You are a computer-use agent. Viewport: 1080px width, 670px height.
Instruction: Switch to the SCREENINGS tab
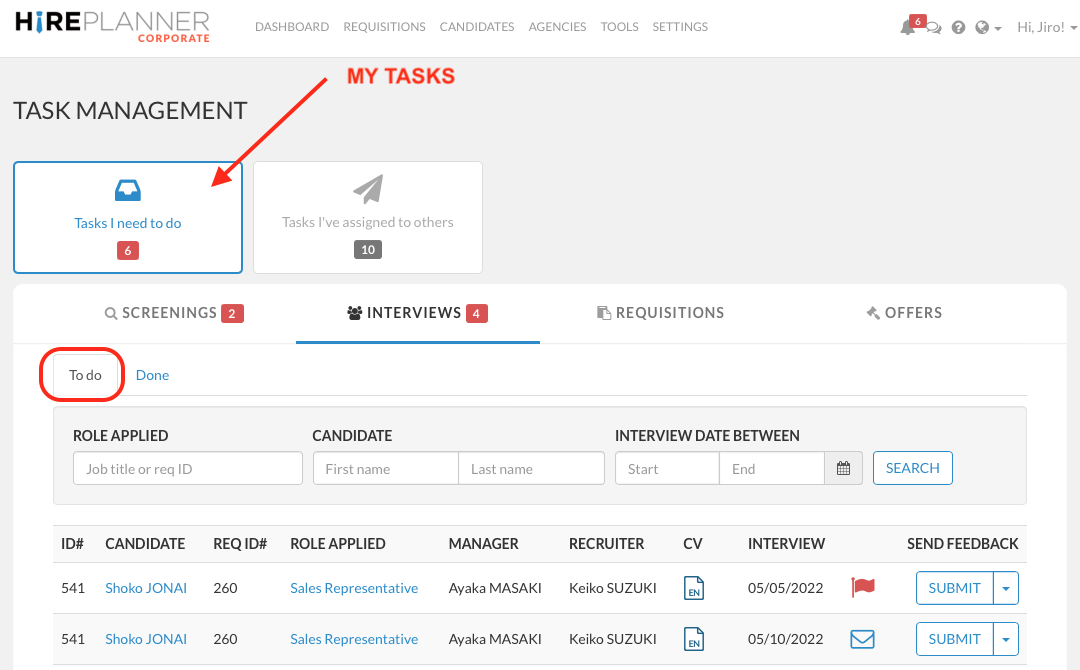[x=172, y=312]
